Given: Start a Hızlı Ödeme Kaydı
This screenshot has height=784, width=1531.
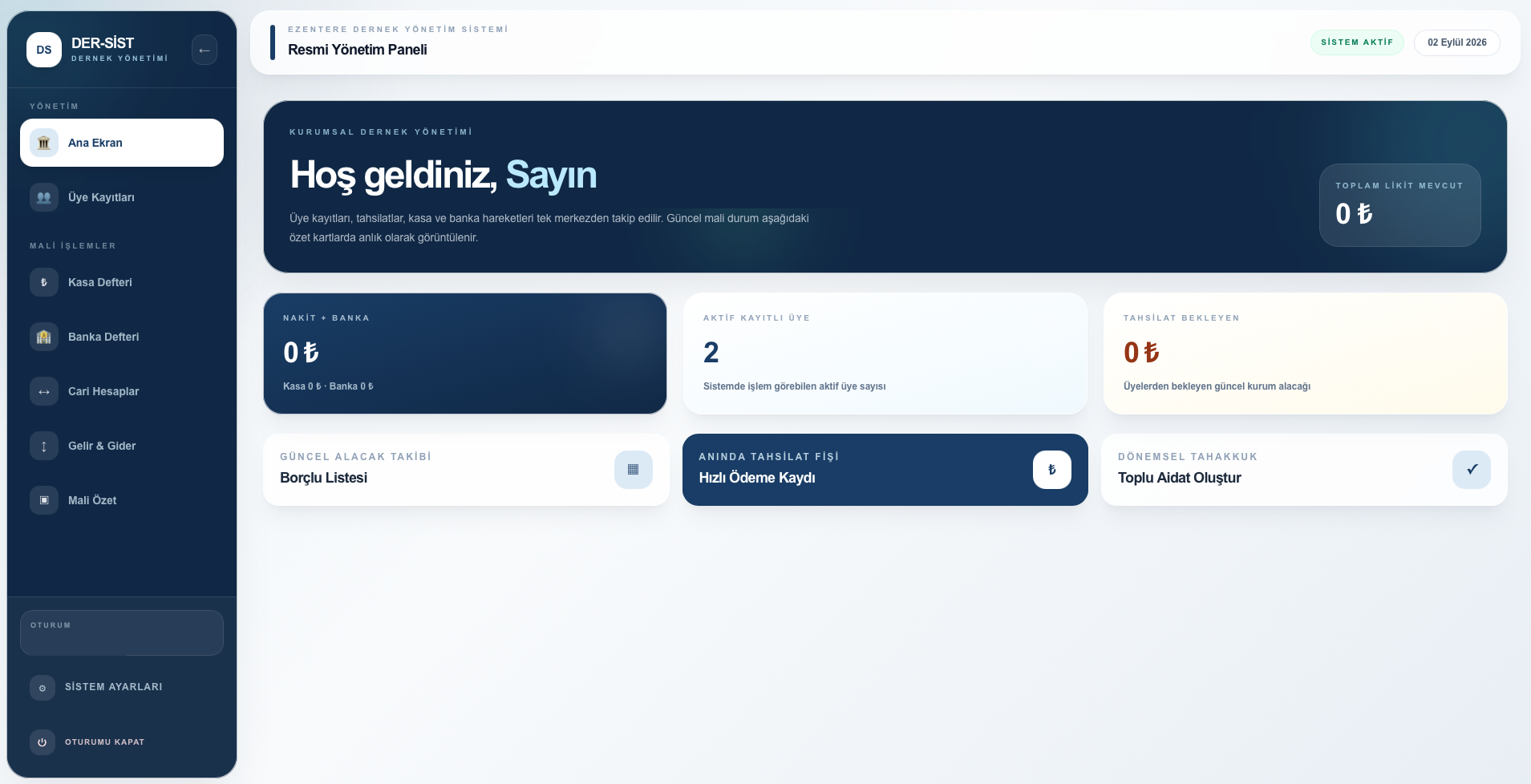Looking at the screenshot, I should tap(885, 470).
